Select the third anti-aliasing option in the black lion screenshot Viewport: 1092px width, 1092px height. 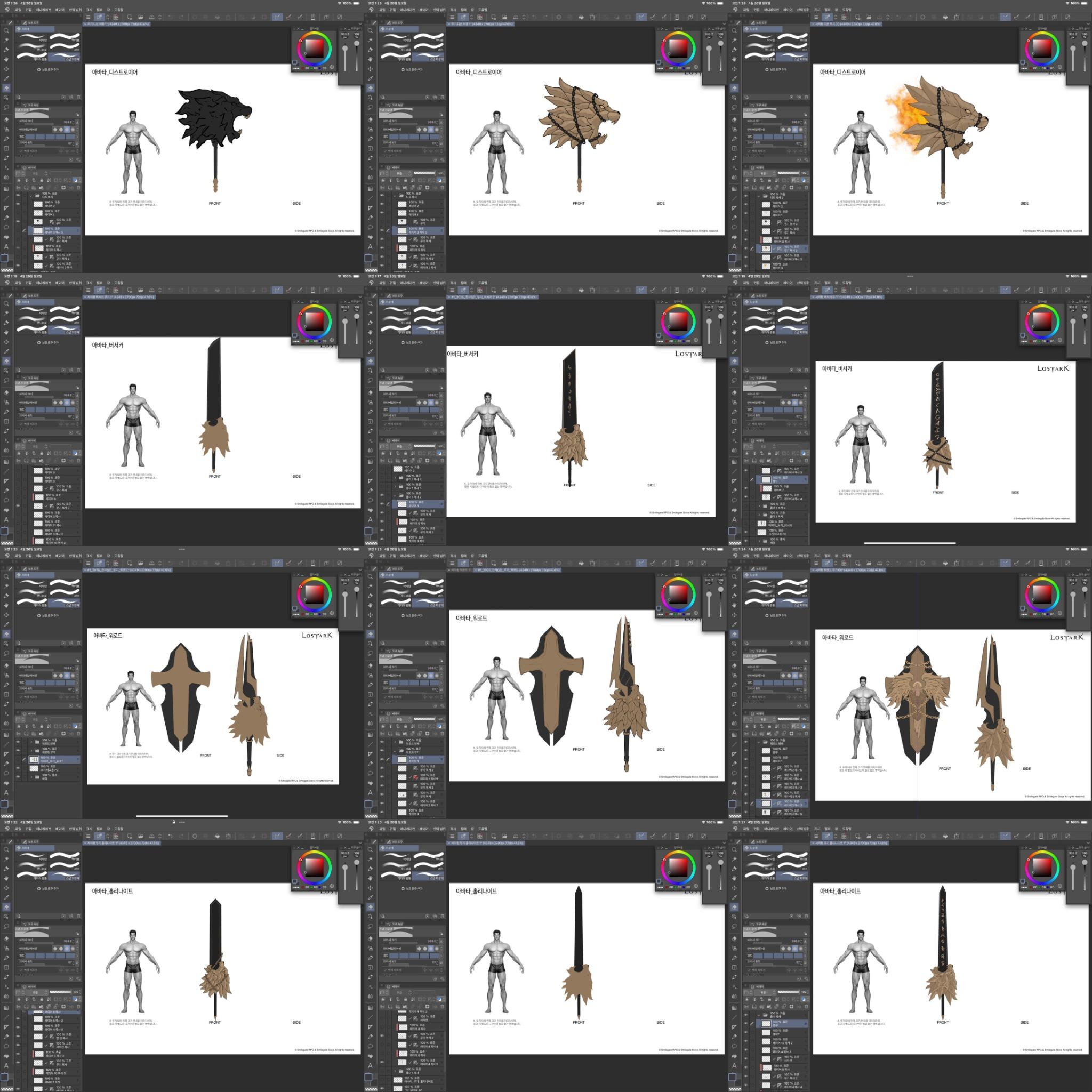[x=67, y=130]
